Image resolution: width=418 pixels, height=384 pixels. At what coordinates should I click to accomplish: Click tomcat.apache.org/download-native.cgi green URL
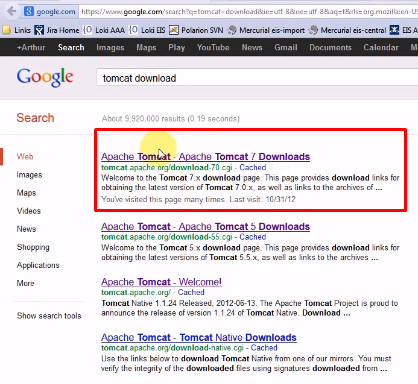tap(172, 348)
